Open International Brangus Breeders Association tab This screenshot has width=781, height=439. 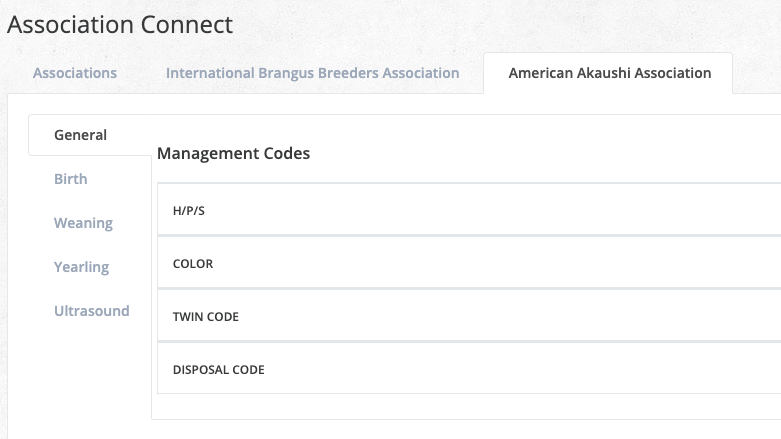tap(312, 73)
